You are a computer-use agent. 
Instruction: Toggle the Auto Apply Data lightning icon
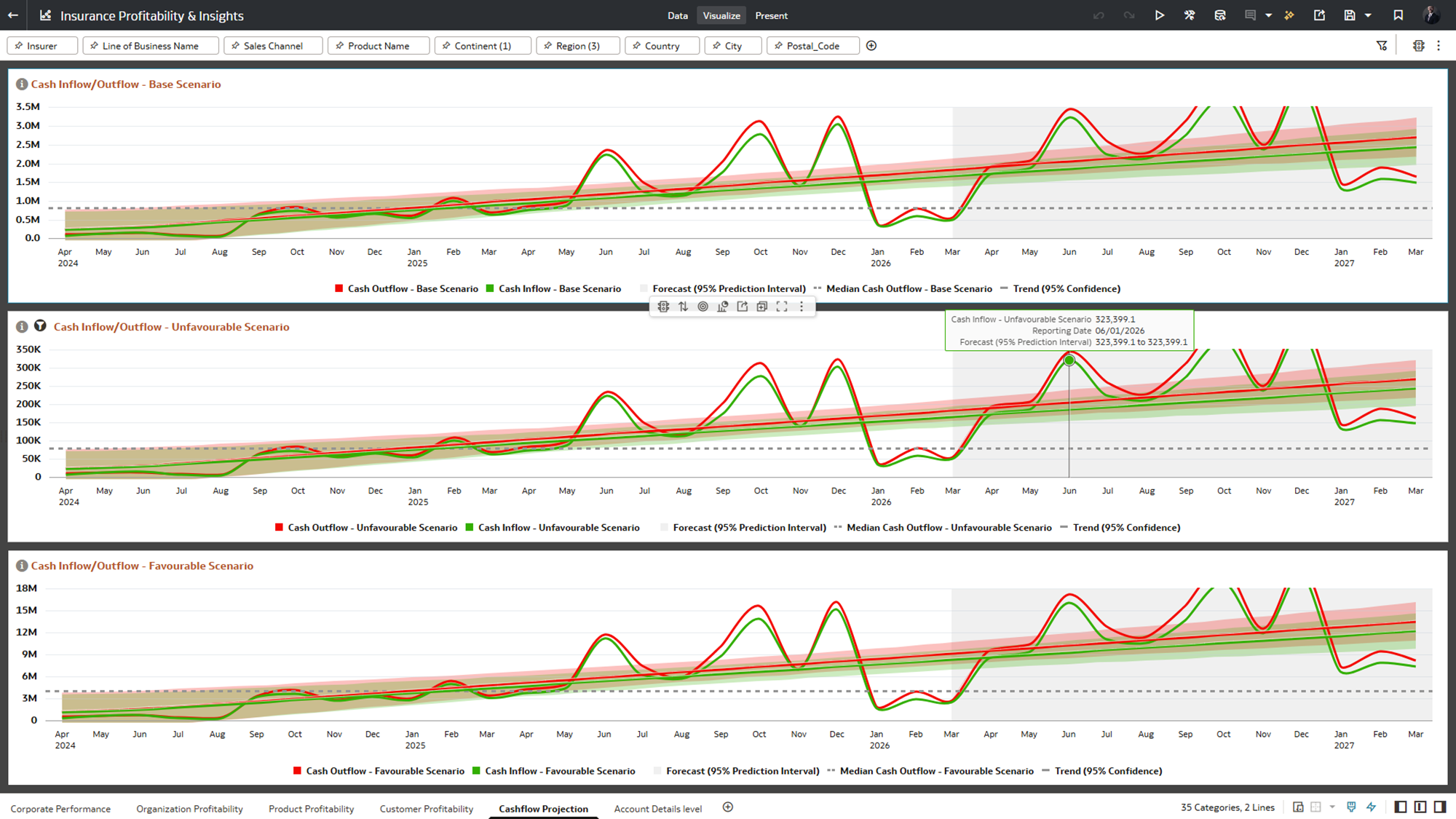point(1372,807)
